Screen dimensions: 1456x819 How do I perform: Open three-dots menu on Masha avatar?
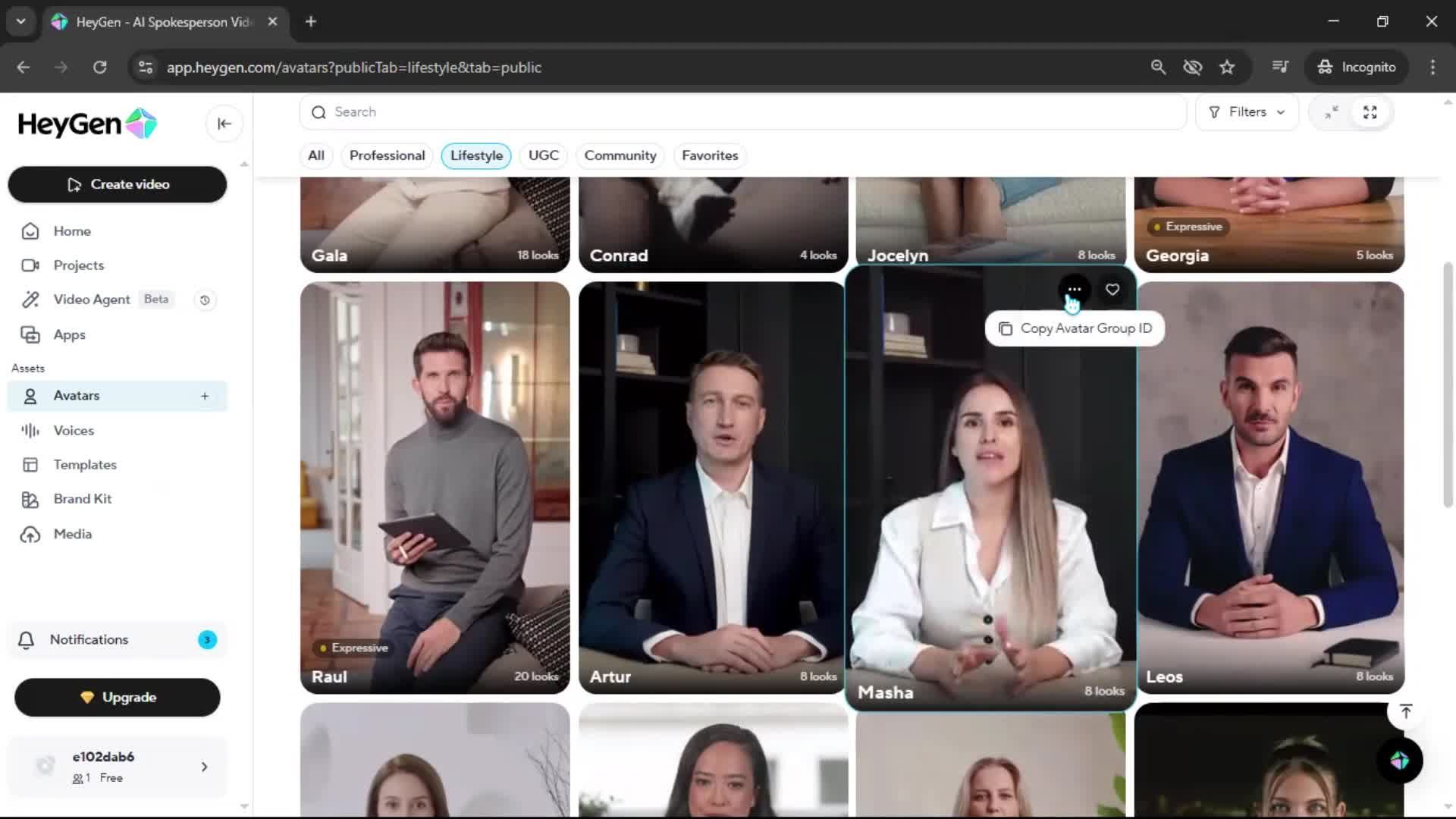(1074, 290)
